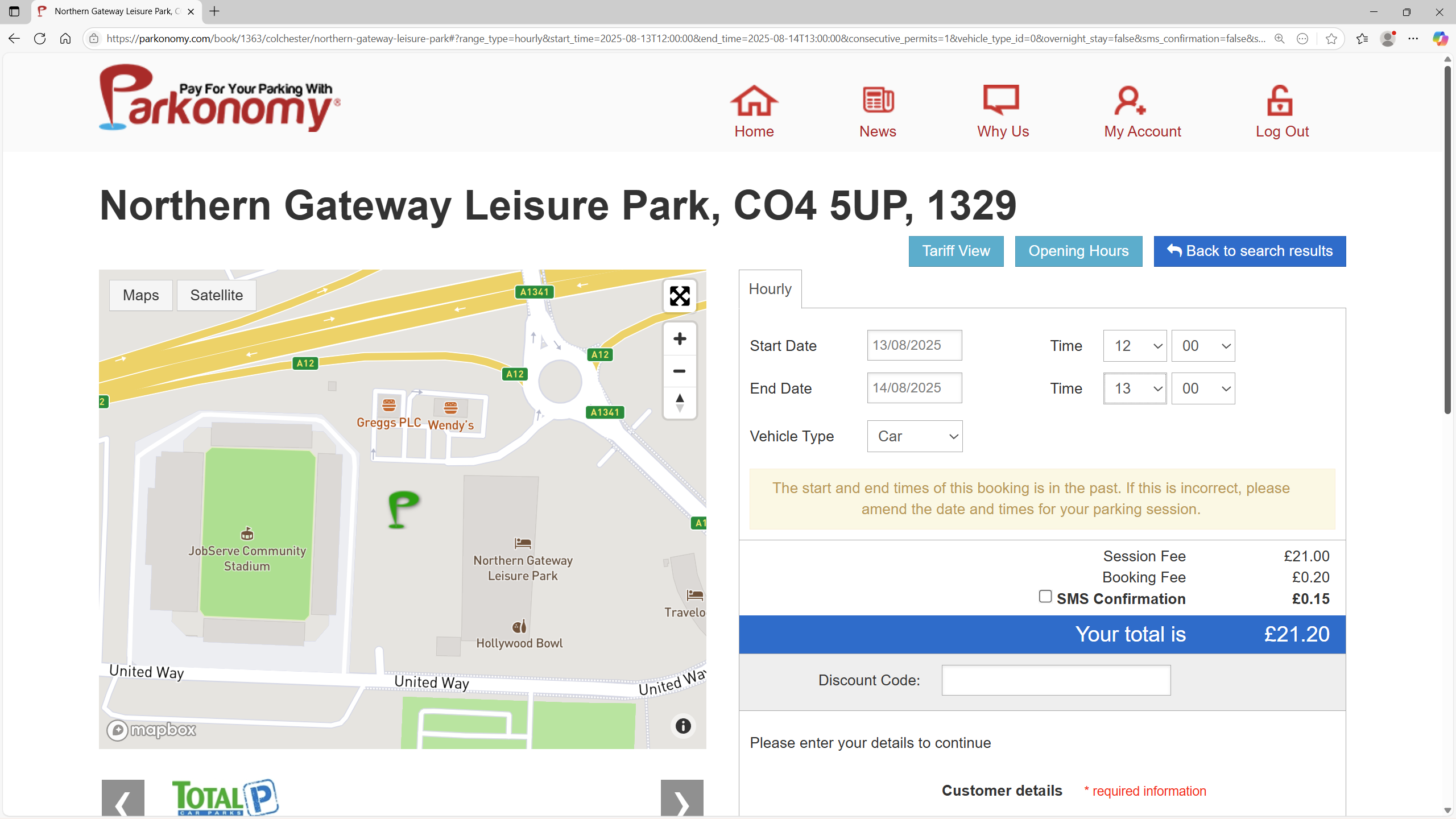This screenshot has height=819, width=1456.
Task: Click the page vertical scrollbar
Action: pyautogui.click(x=1447, y=239)
